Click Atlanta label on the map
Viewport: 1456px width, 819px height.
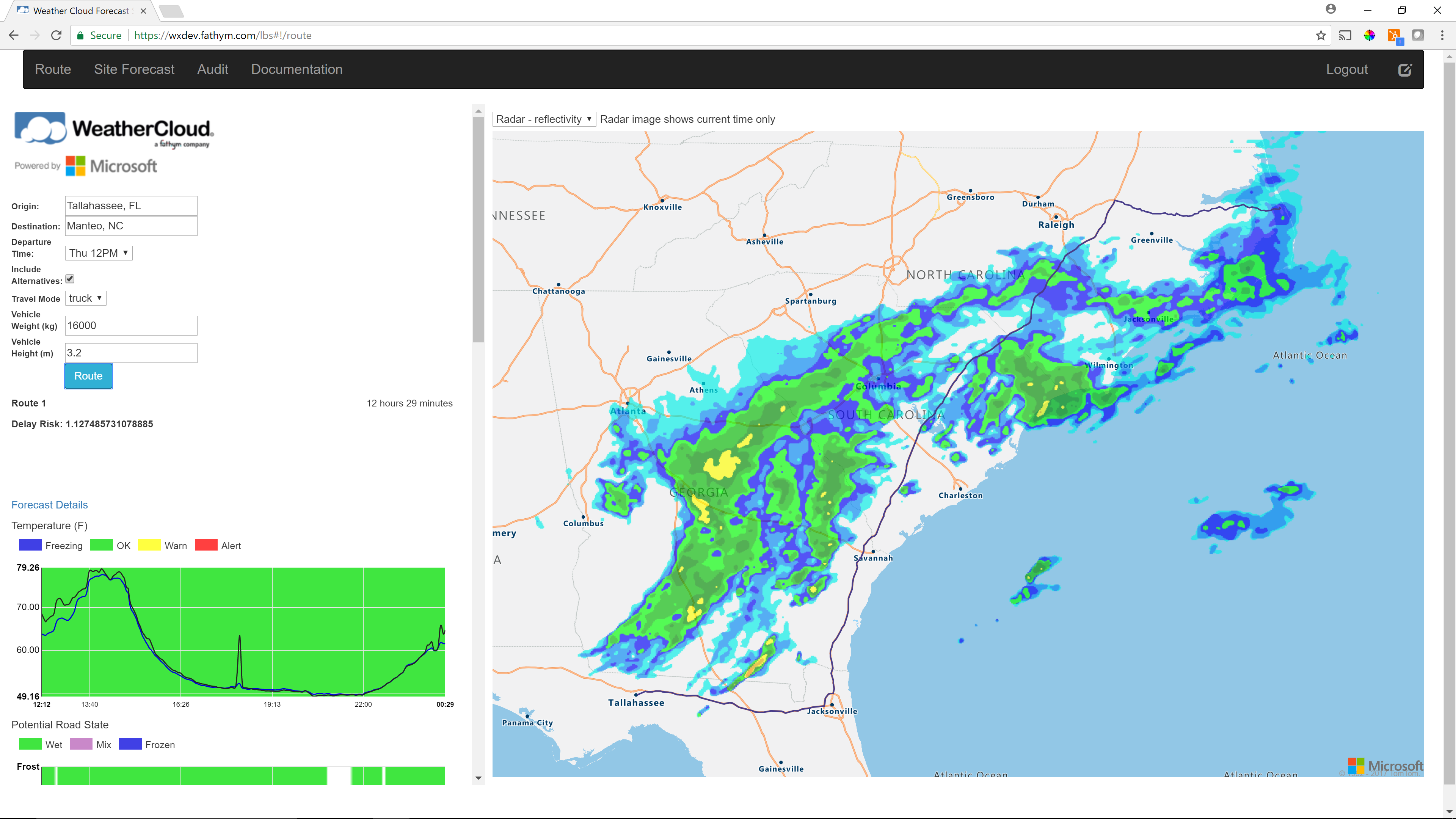pos(628,411)
